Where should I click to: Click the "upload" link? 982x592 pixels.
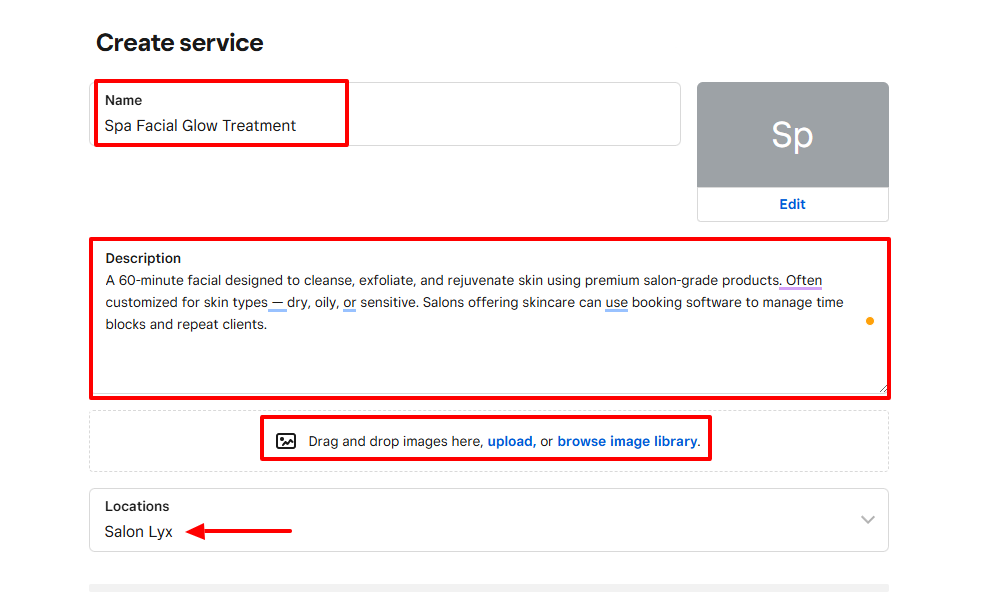pos(510,441)
